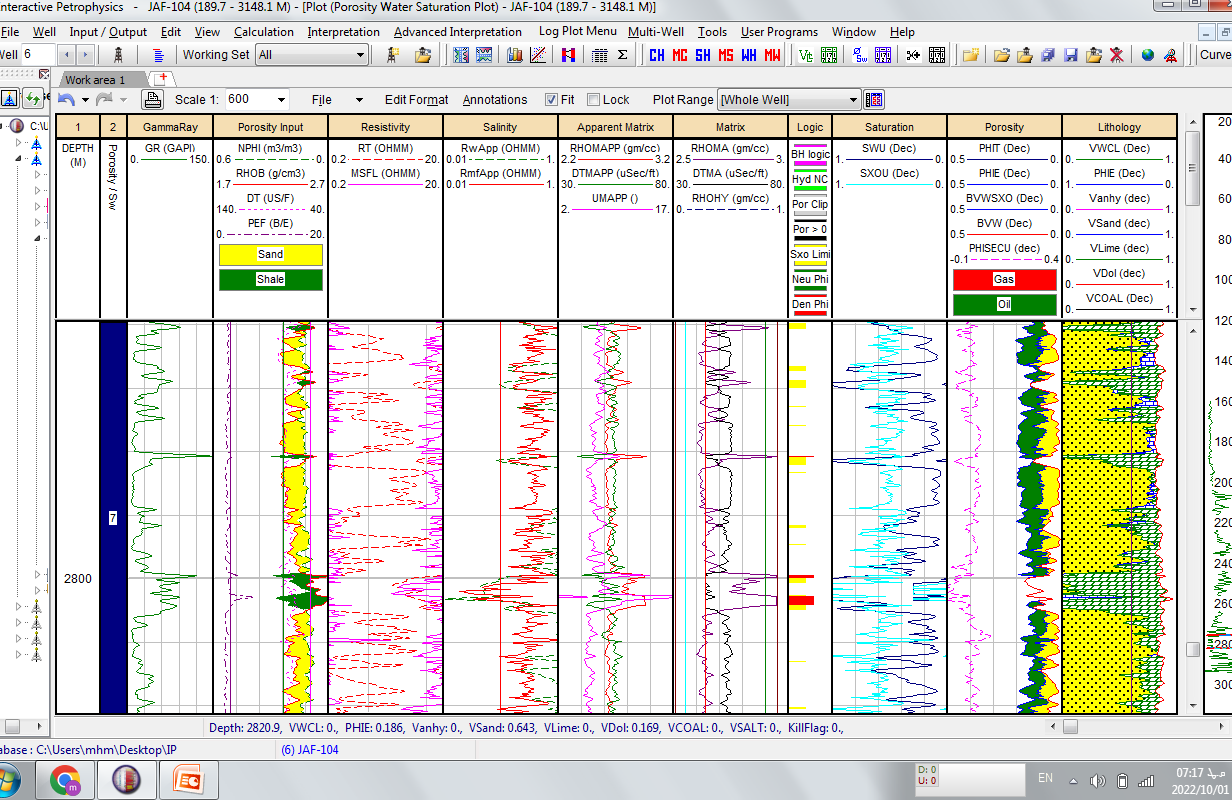Viewport: 1232px width, 800px height.
Task: Click the NPHI (m3/m3) curve label
Action: point(270,148)
